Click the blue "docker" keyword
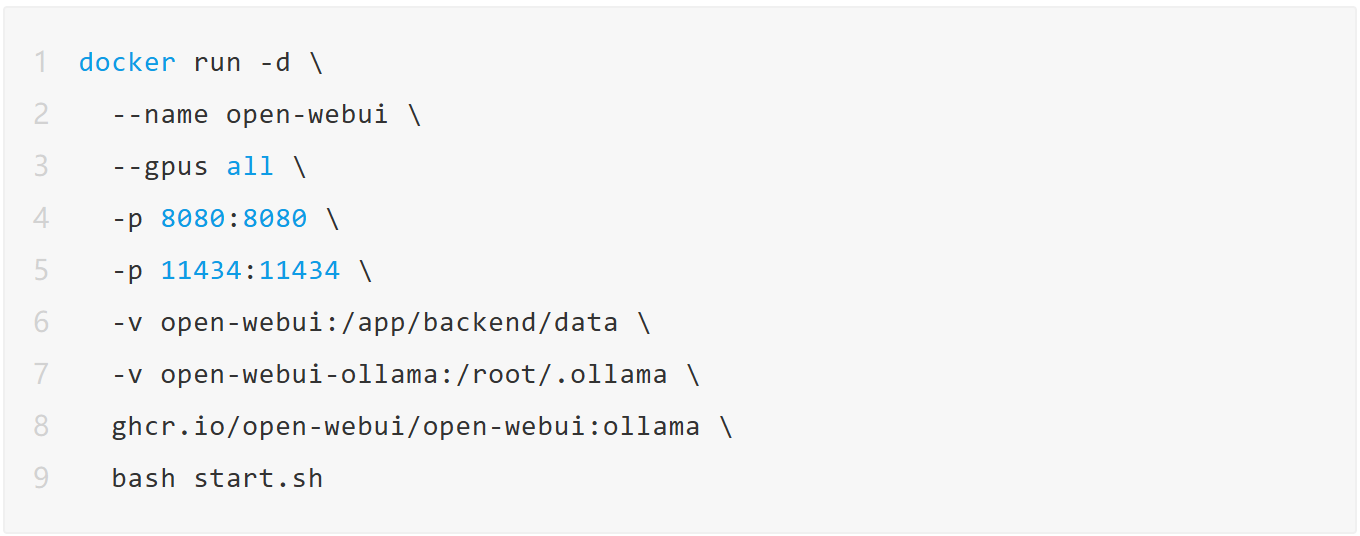 [x=127, y=62]
